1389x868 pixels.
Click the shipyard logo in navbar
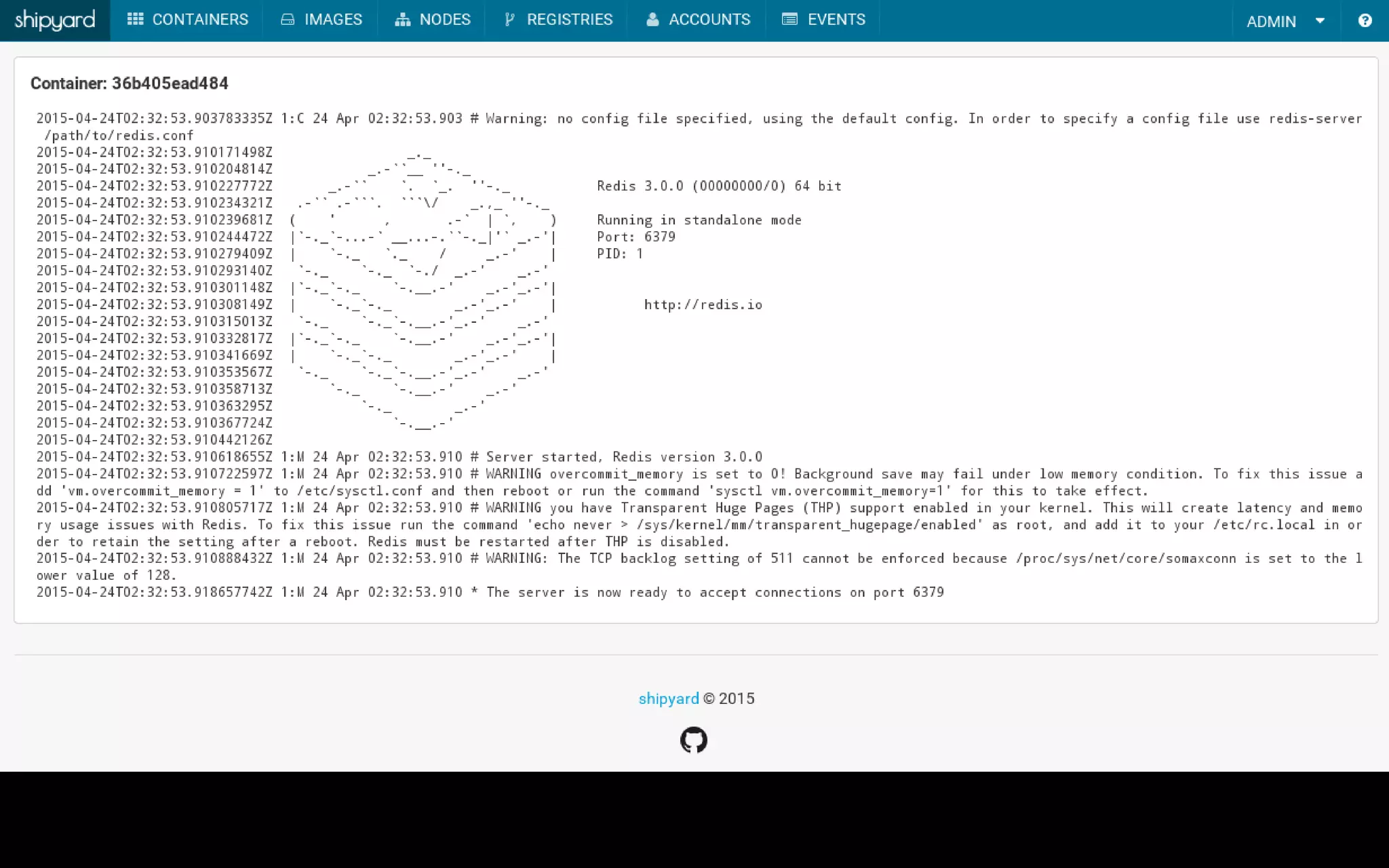pos(55,20)
